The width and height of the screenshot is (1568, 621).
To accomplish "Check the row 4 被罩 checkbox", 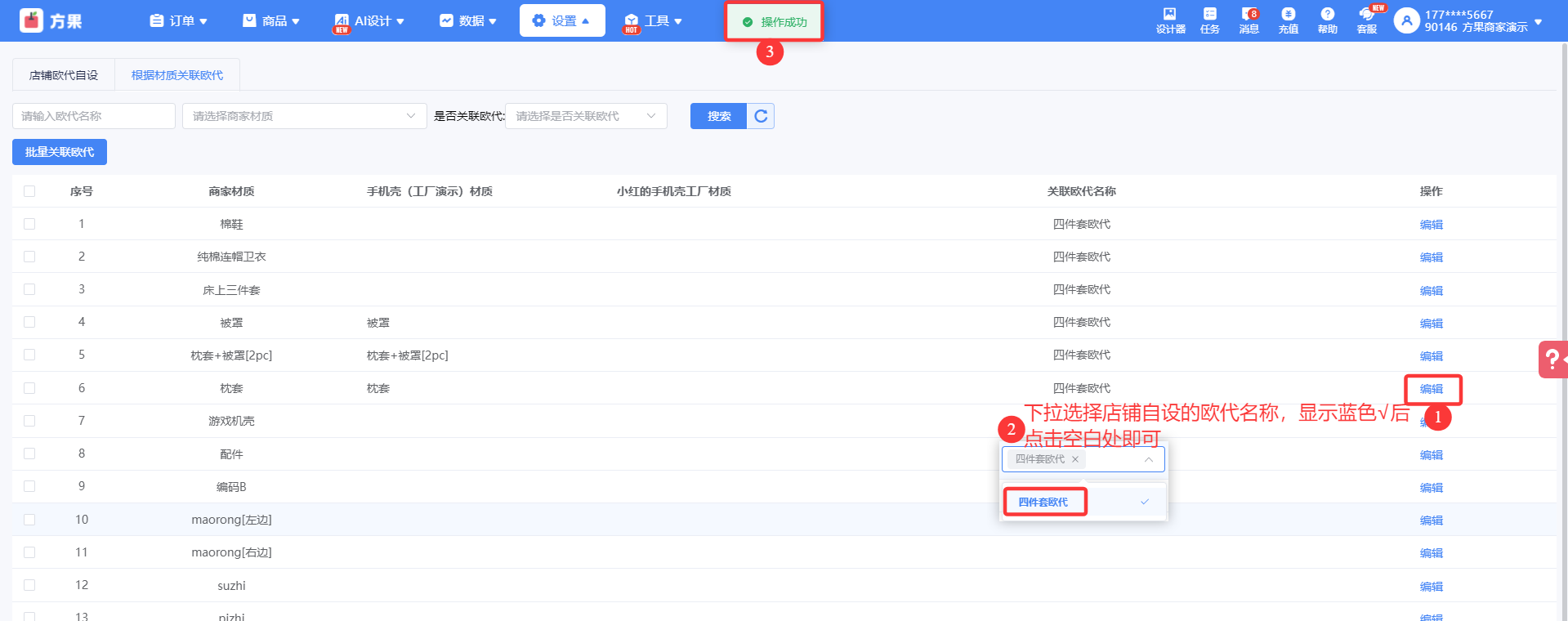I will click(29, 322).
